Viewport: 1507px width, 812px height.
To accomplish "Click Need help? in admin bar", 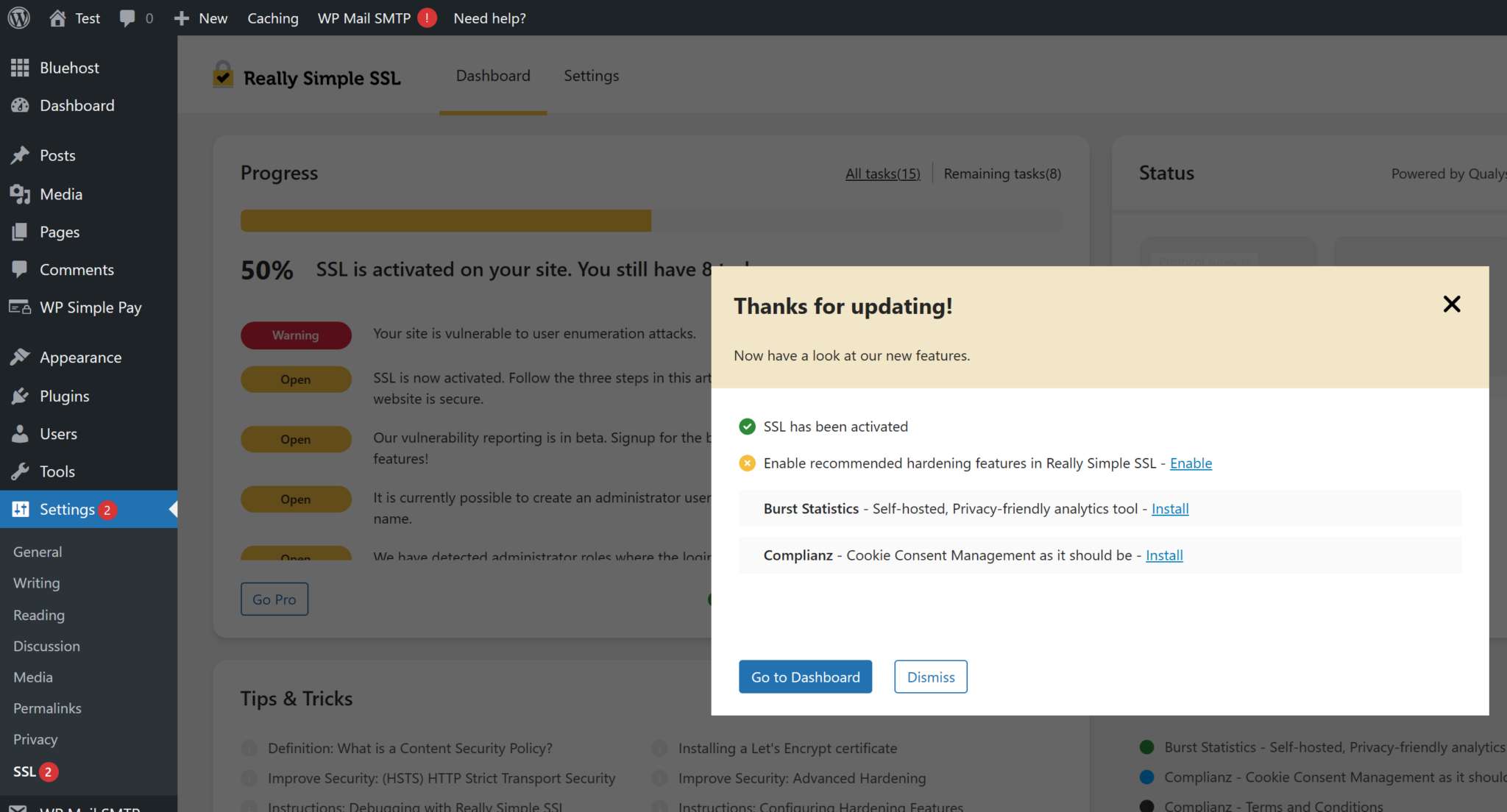I will pyautogui.click(x=489, y=18).
